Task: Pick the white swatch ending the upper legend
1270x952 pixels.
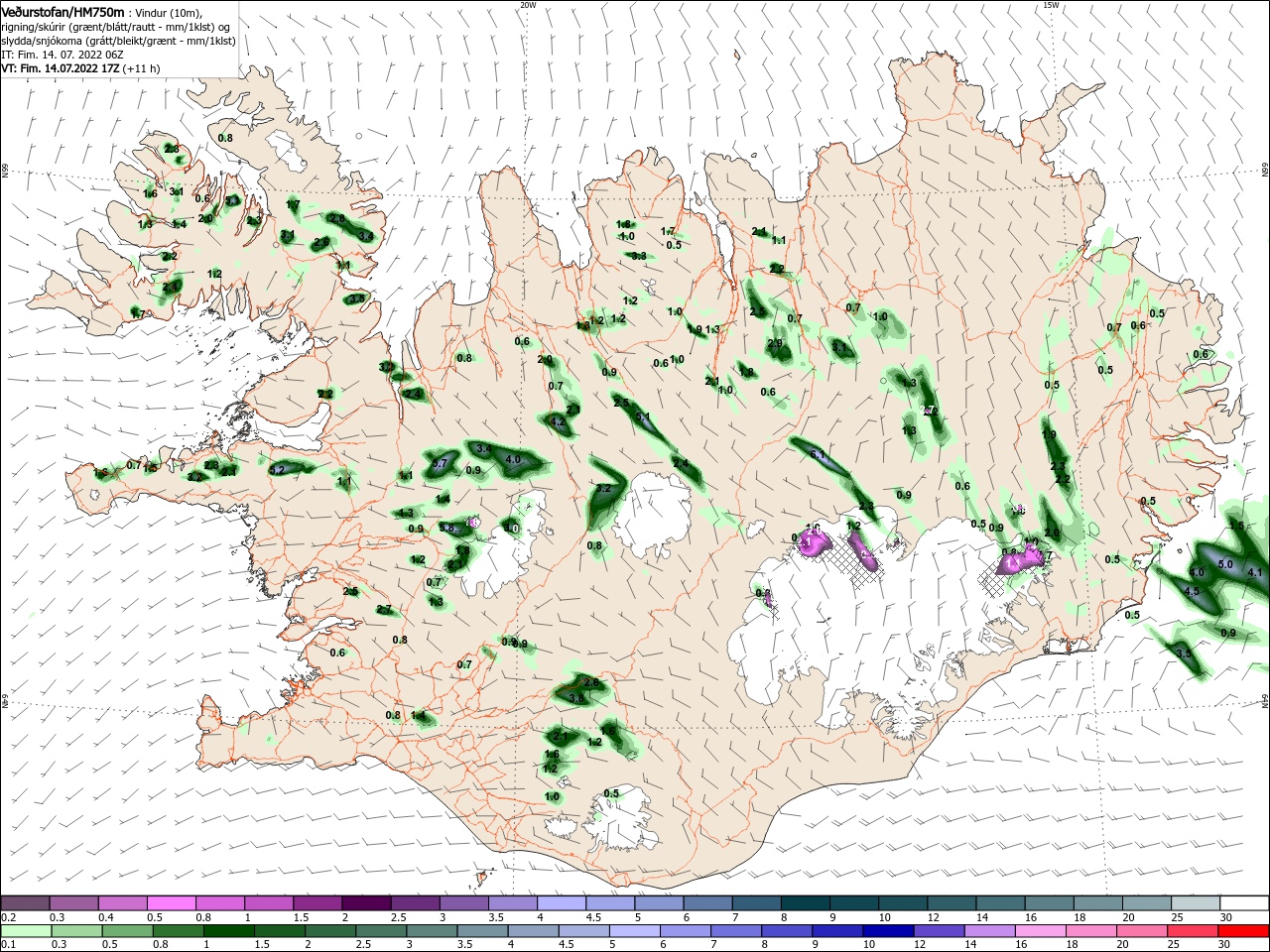Action: point(1244,903)
